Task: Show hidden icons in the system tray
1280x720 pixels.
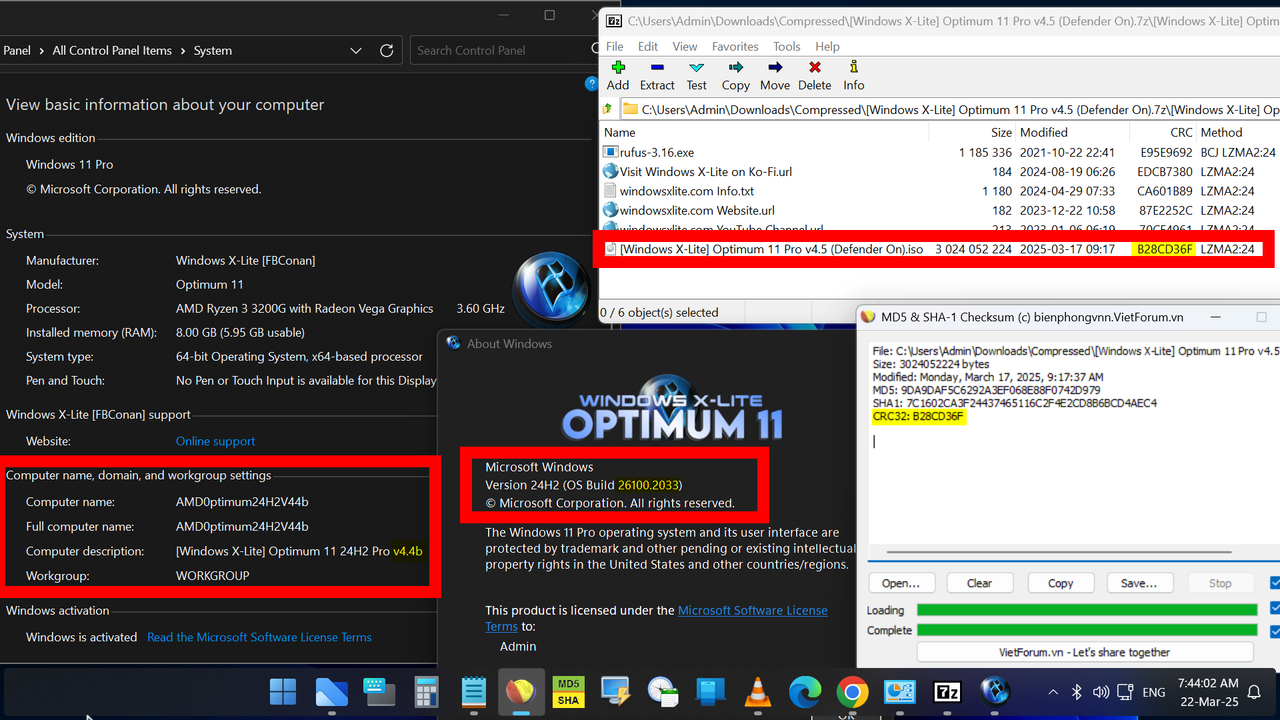Action: pyautogui.click(x=1053, y=691)
